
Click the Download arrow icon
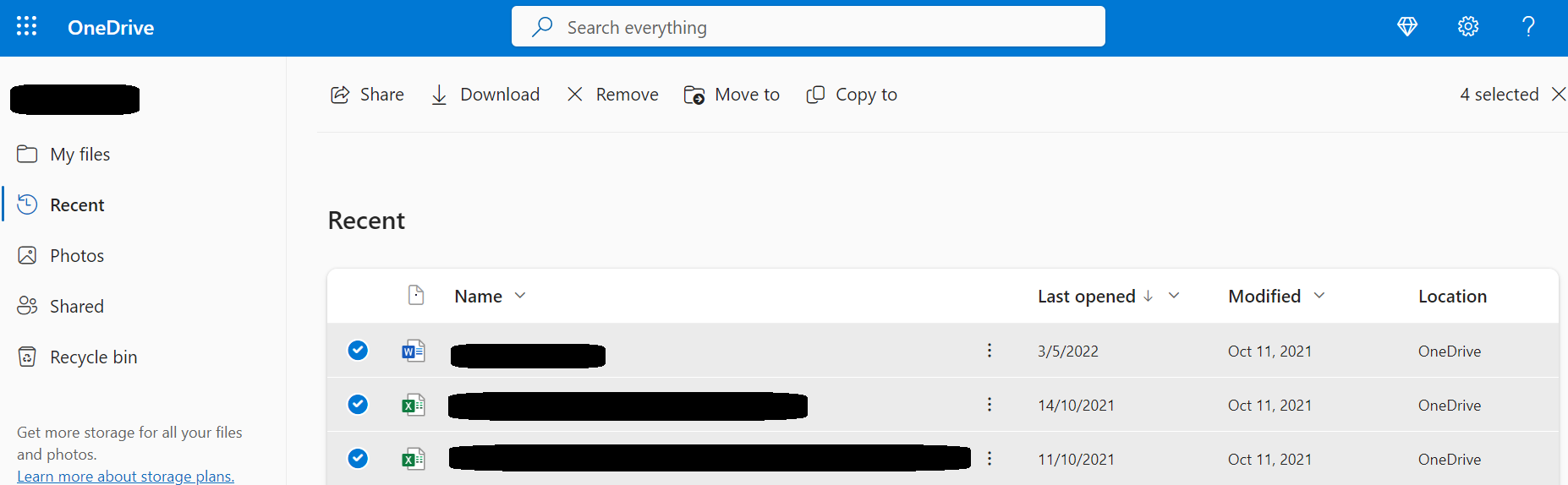tap(439, 95)
